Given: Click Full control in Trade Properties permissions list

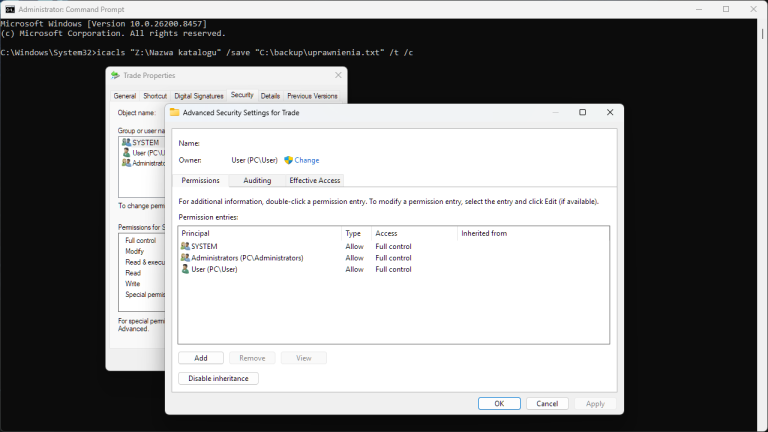Looking at the screenshot, I should tap(141, 240).
